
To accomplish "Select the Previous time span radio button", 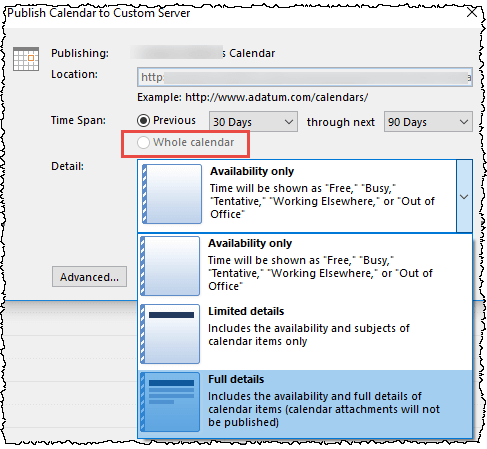I will (x=143, y=120).
